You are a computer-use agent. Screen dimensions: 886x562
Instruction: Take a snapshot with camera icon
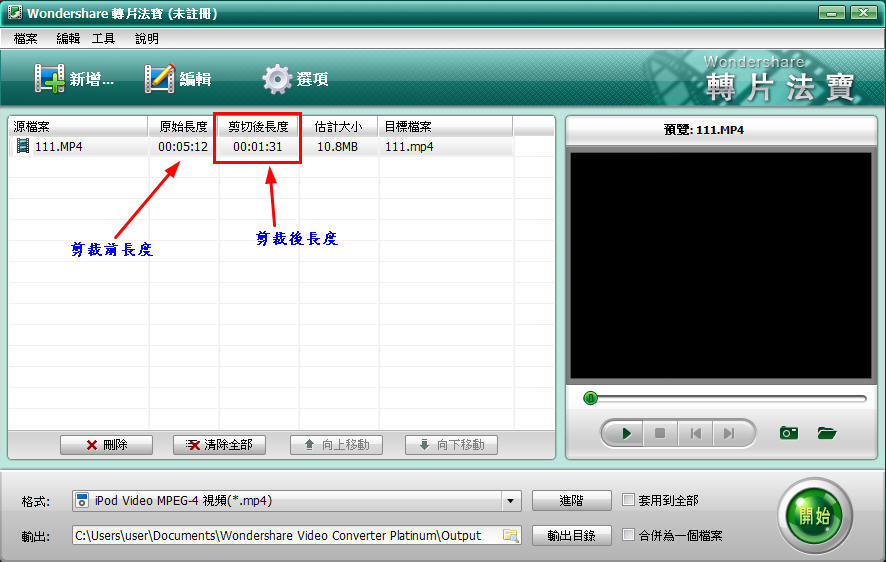pos(789,433)
